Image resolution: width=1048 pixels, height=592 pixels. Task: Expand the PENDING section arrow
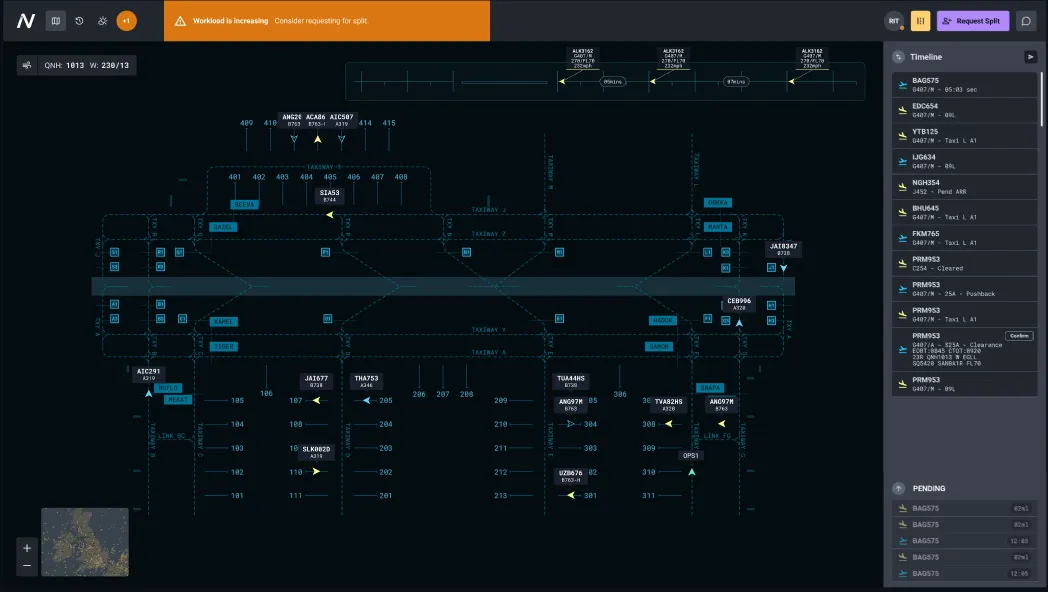click(x=898, y=489)
